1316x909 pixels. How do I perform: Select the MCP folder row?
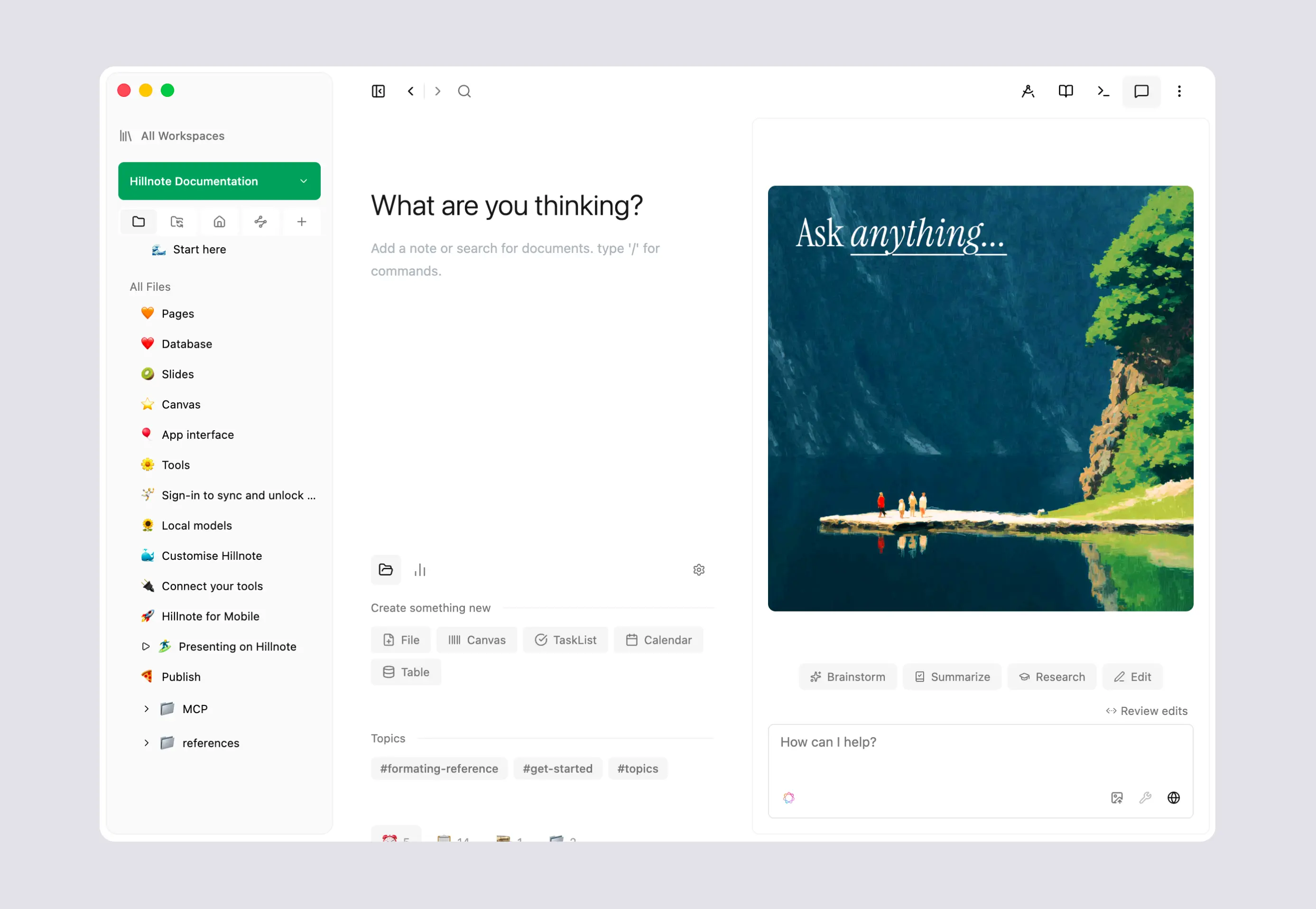[185, 708]
